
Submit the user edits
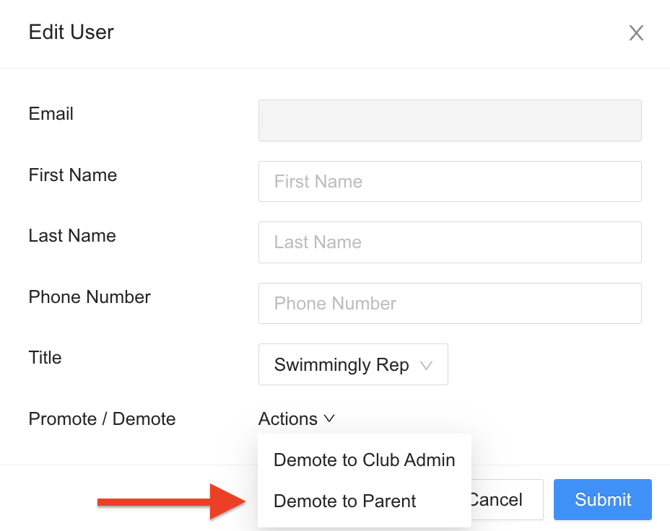click(x=602, y=499)
